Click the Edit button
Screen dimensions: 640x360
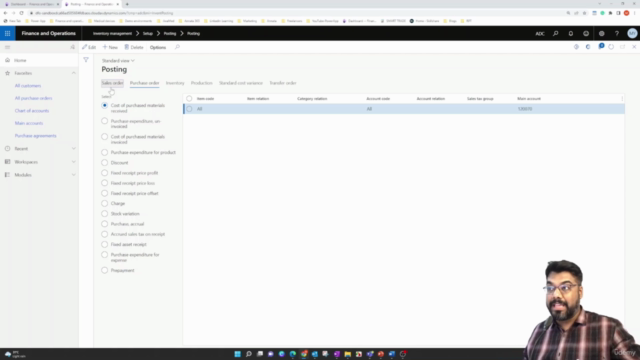pos(89,47)
